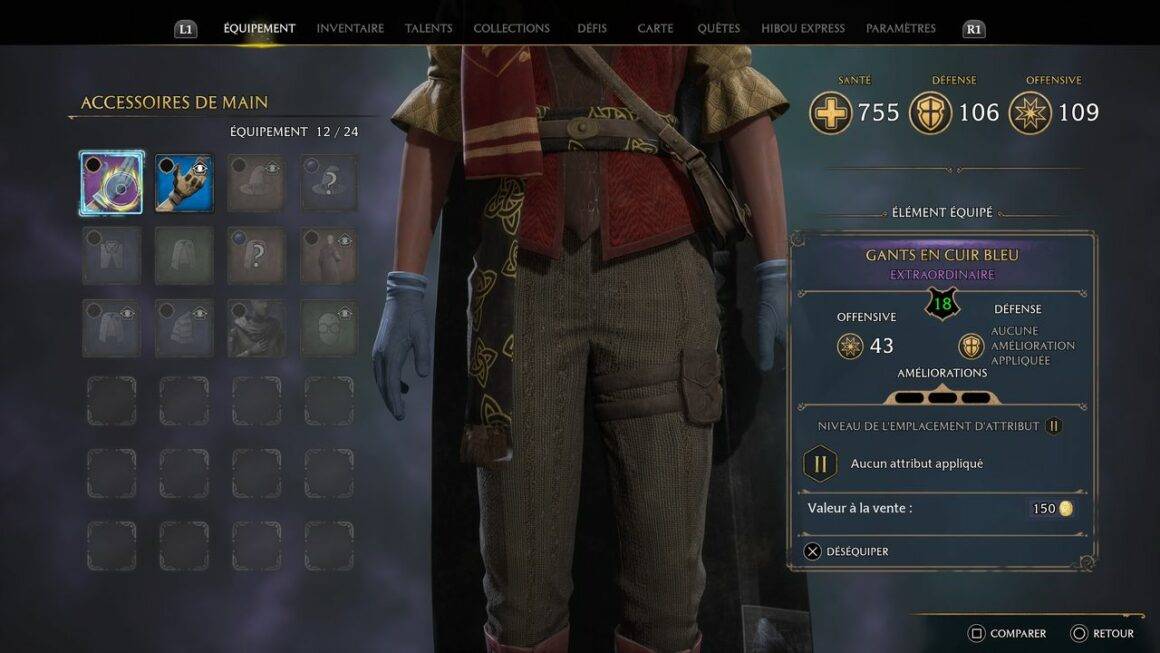This screenshot has width=1160, height=653.
Task: Select the mystery hat with question mark
Action: tap(328, 183)
